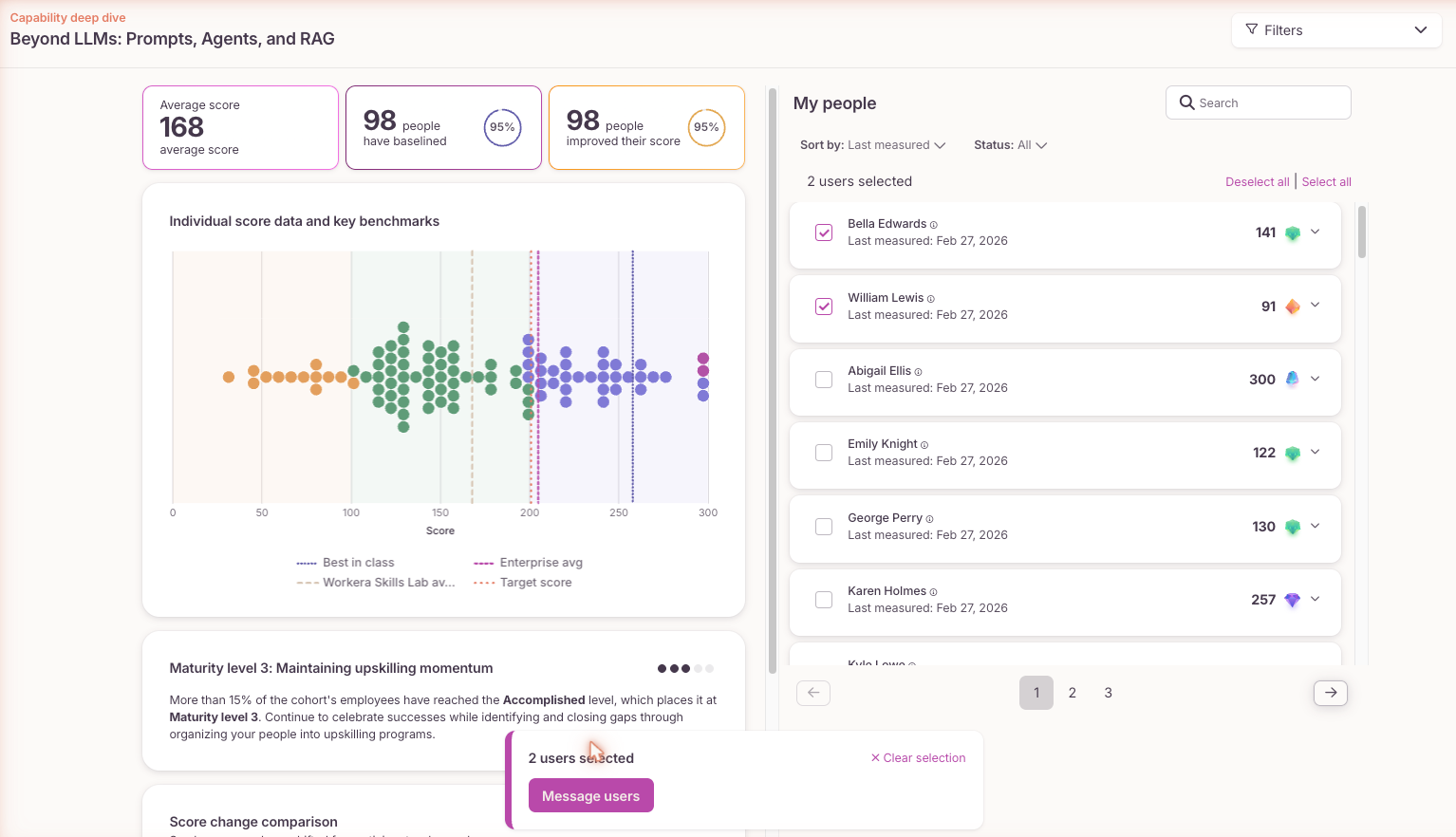Open the Status All dropdown

[1010, 145]
